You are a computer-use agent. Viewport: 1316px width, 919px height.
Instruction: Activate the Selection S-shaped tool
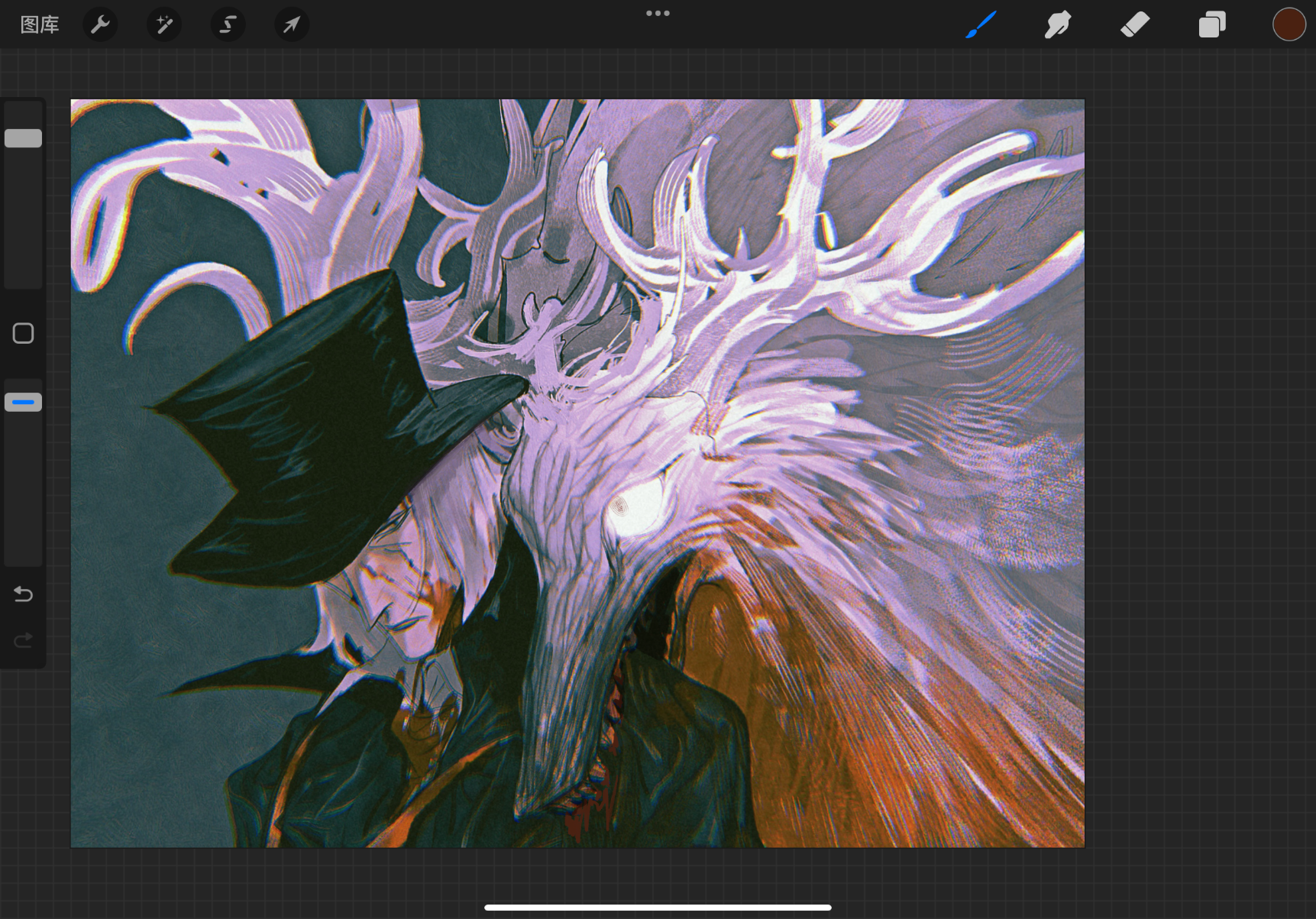coord(228,24)
